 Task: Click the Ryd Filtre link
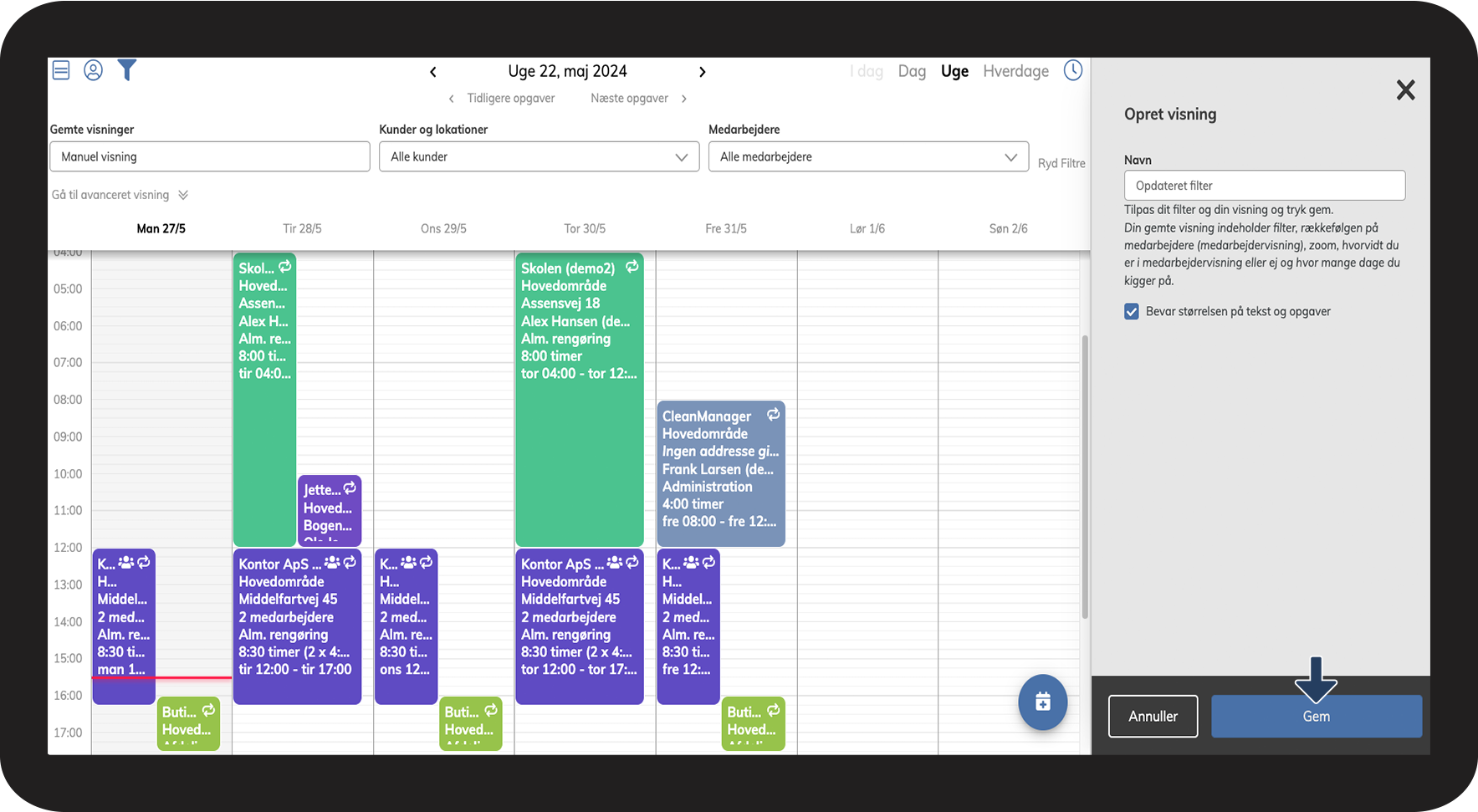tap(1061, 163)
